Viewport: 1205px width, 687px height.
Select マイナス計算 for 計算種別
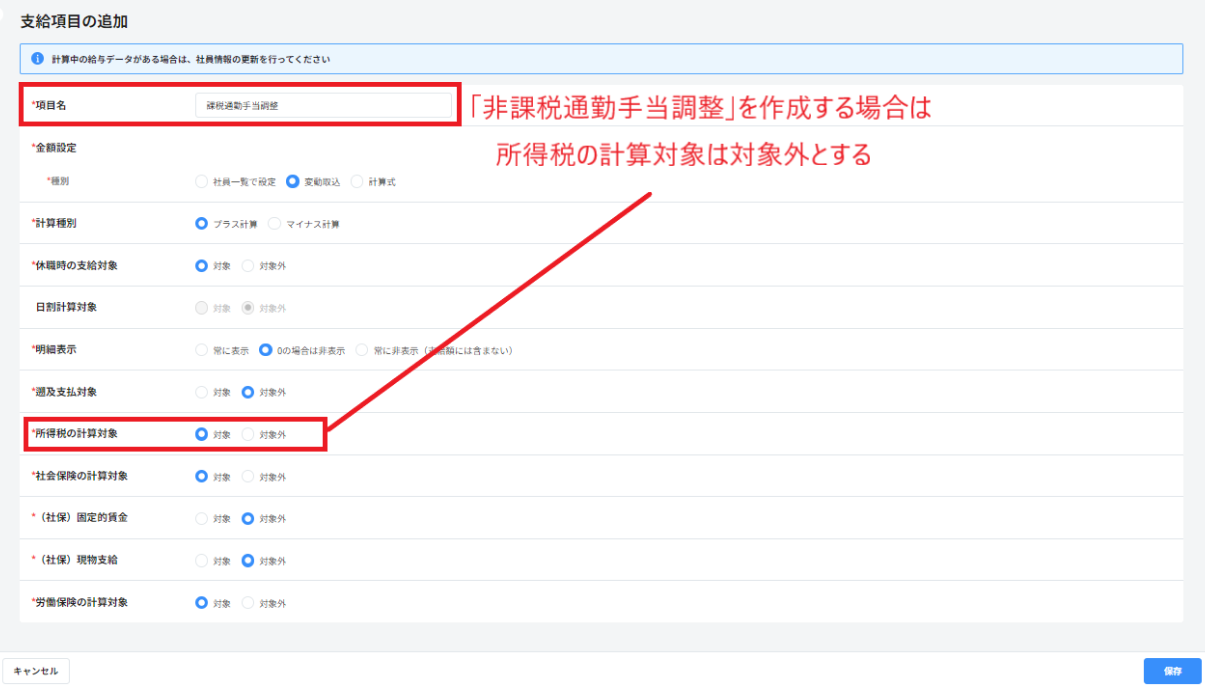pyautogui.click(x=274, y=224)
